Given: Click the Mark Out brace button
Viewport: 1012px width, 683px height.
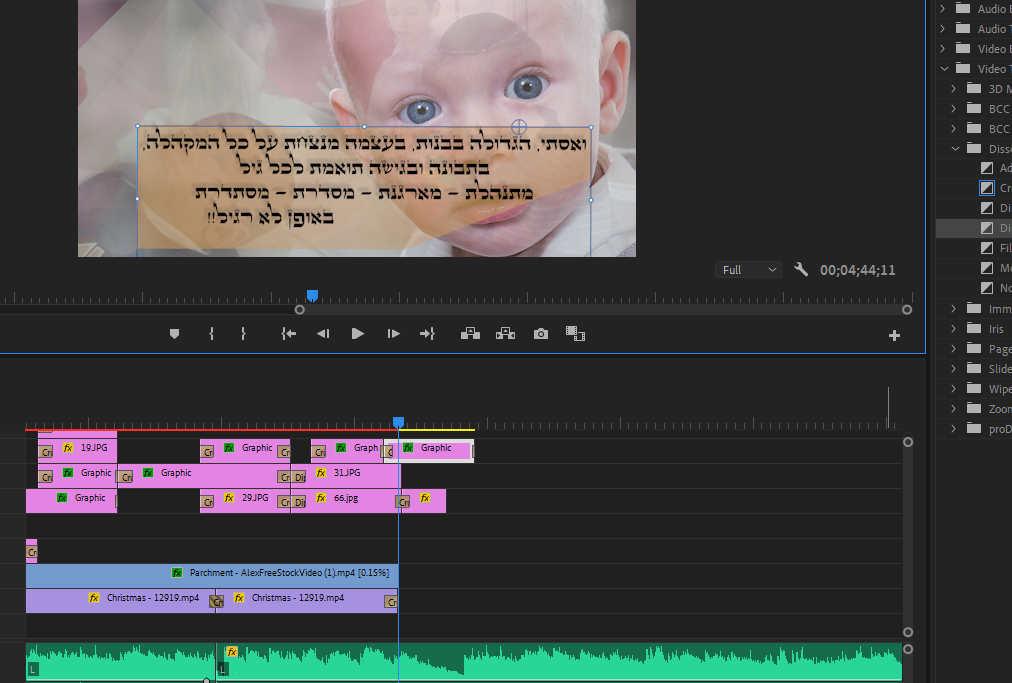Looking at the screenshot, I should [243, 334].
